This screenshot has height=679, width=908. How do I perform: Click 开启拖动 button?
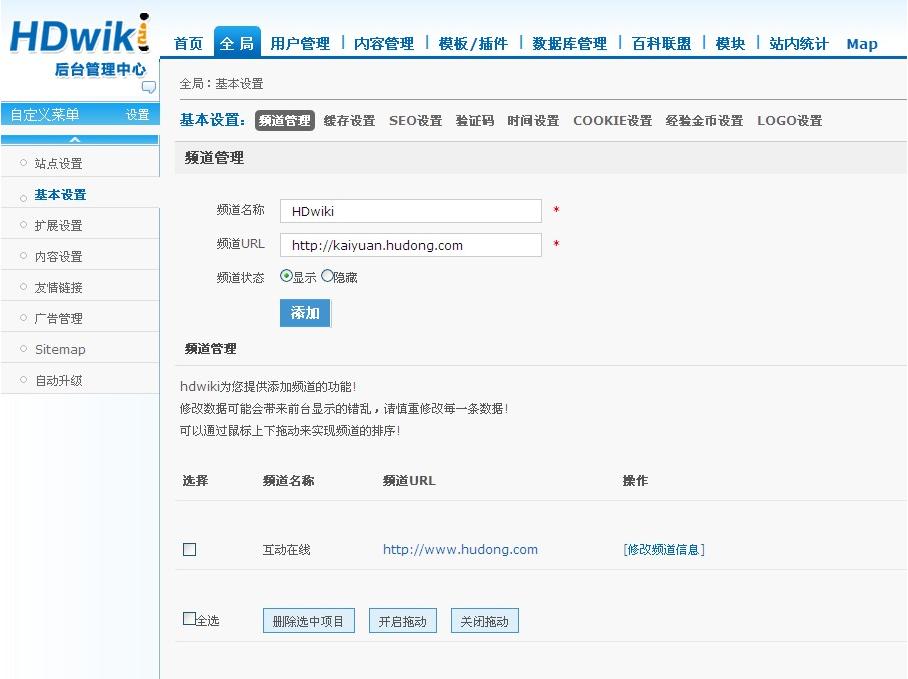[402, 621]
